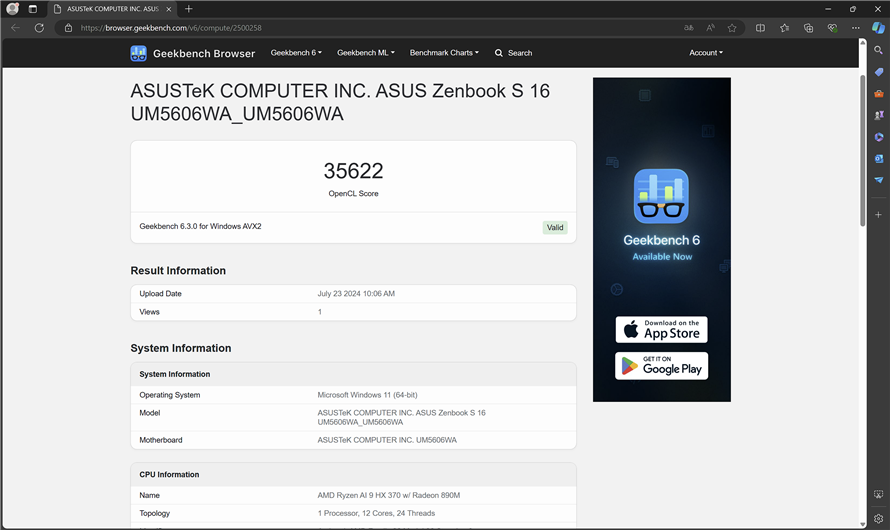This screenshot has height=530, width=890.
Task: Click the 'Result Information' heading
Action: (x=178, y=271)
